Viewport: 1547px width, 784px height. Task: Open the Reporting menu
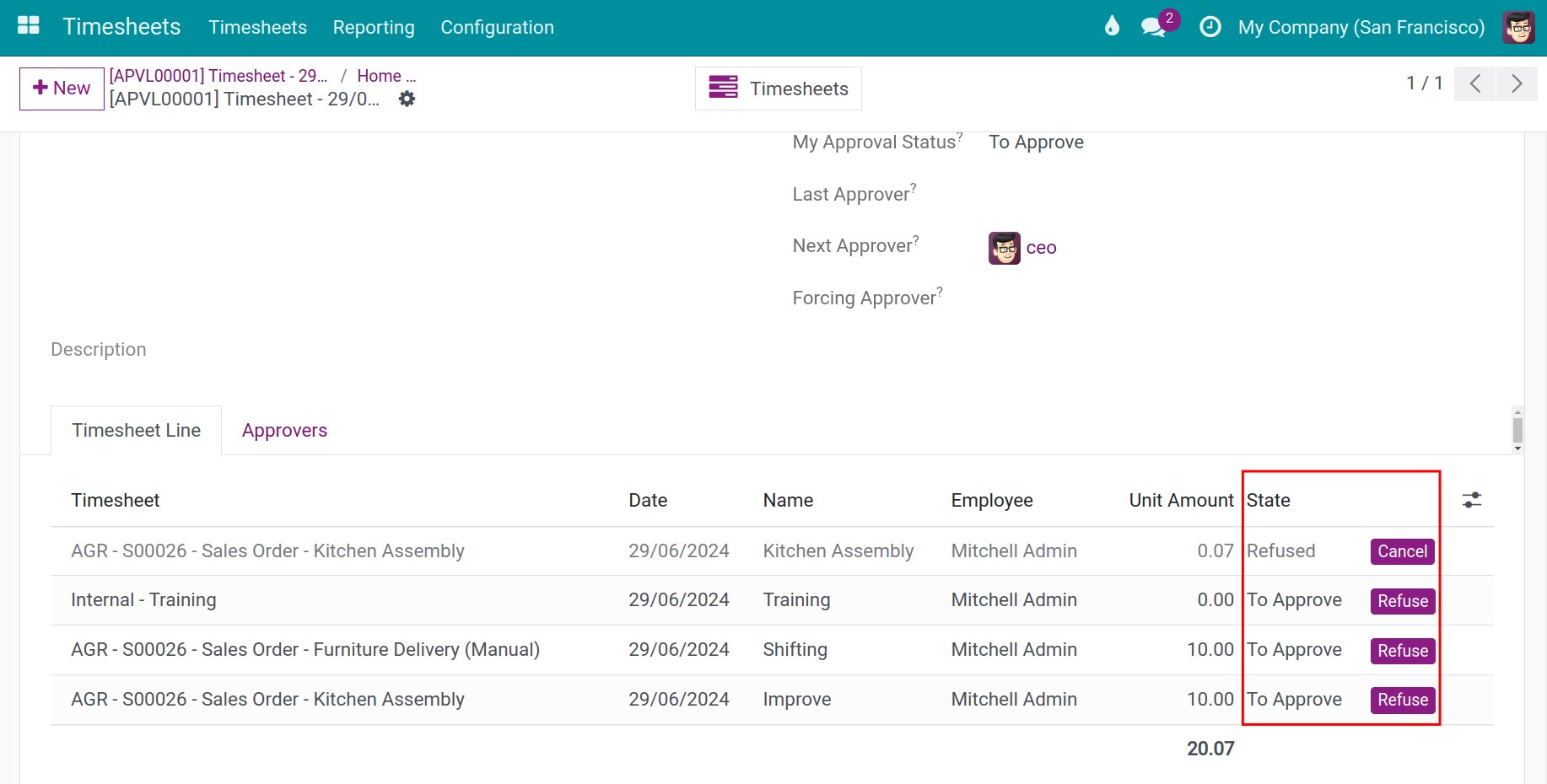374,27
